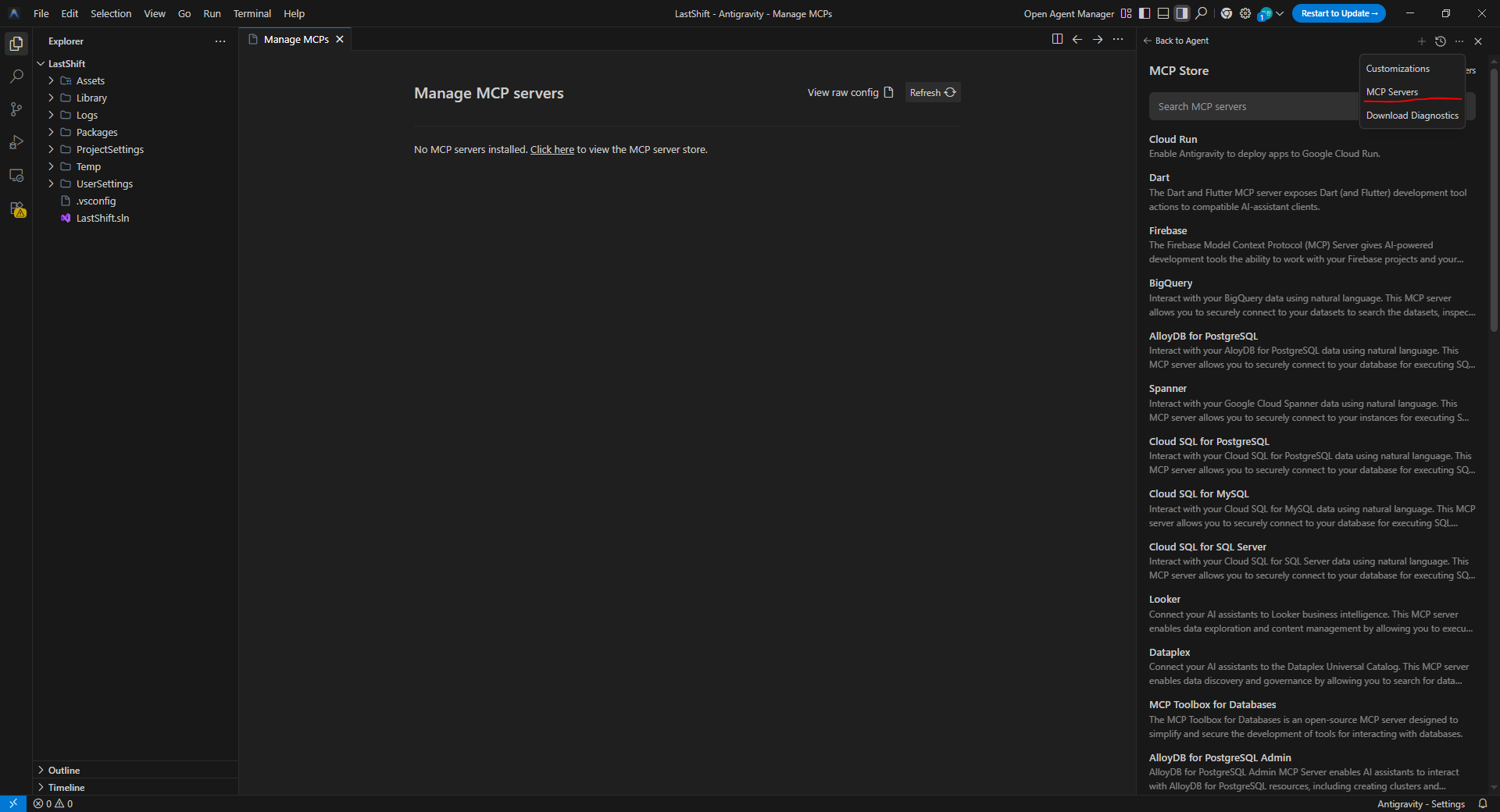The width and height of the screenshot is (1500, 812).
Task: Open editor more actions menu
Action: (x=1118, y=39)
